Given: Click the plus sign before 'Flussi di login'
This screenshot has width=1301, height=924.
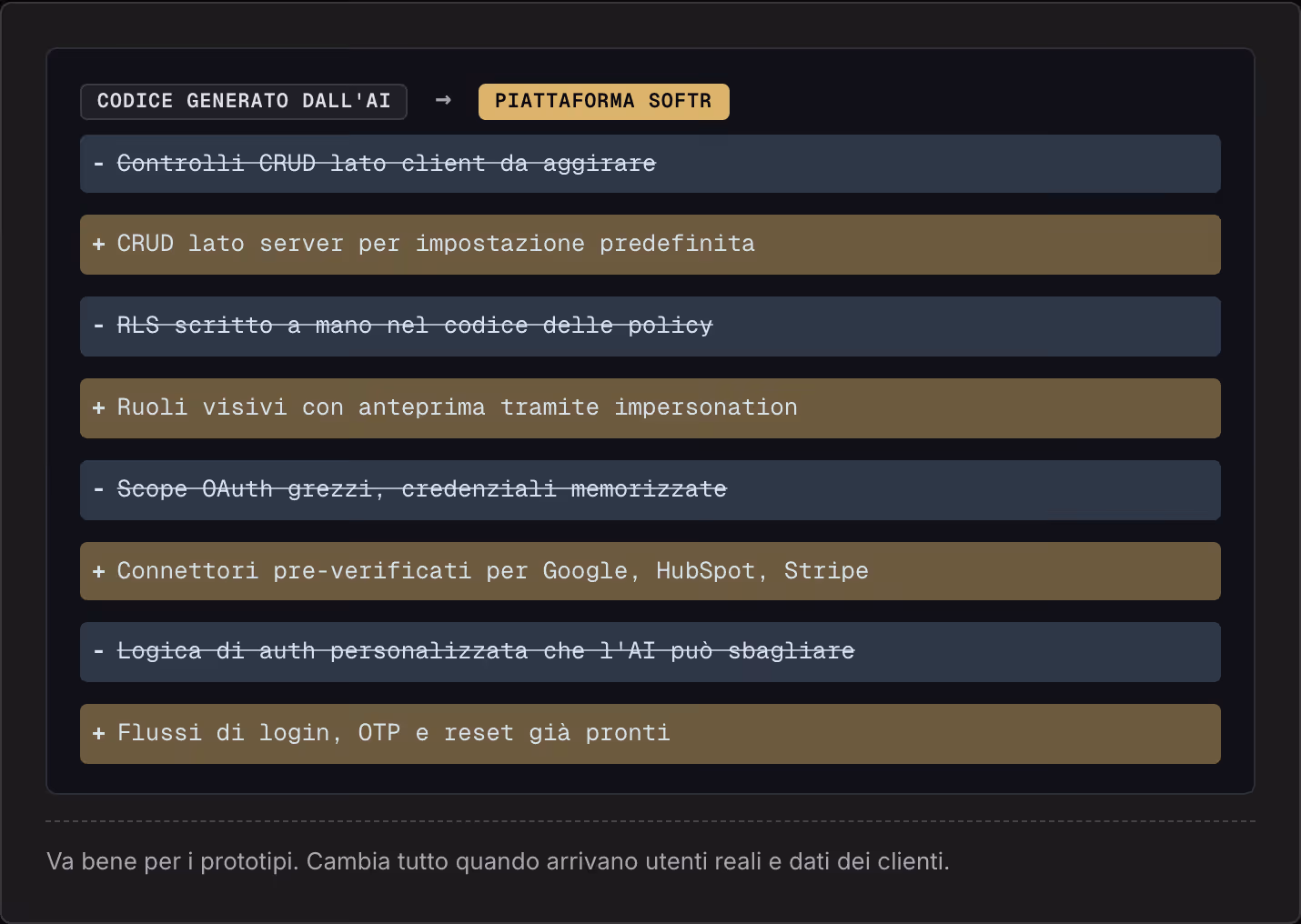Looking at the screenshot, I should 98,733.
